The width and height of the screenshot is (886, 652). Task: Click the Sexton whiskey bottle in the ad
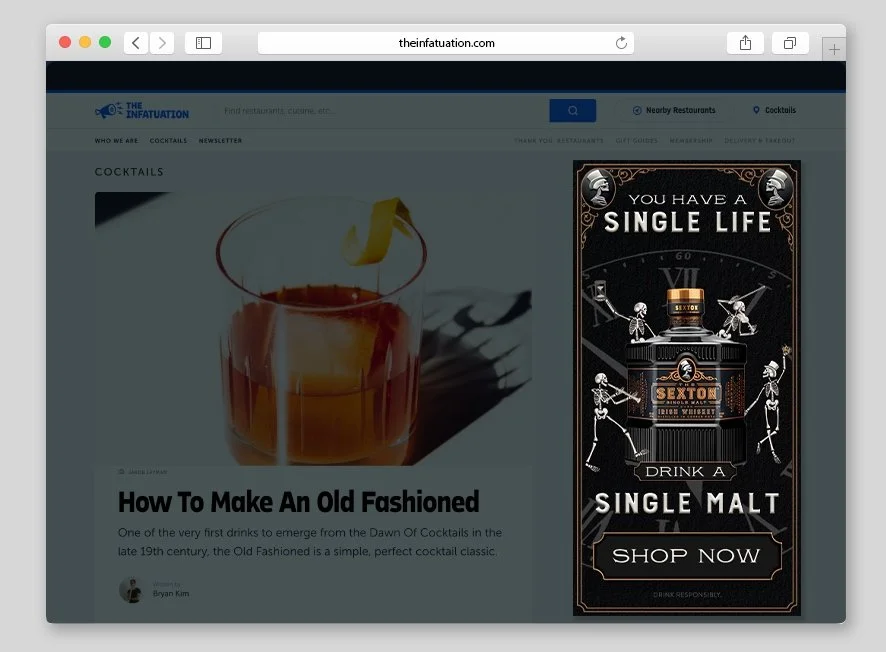click(x=687, y=376)
